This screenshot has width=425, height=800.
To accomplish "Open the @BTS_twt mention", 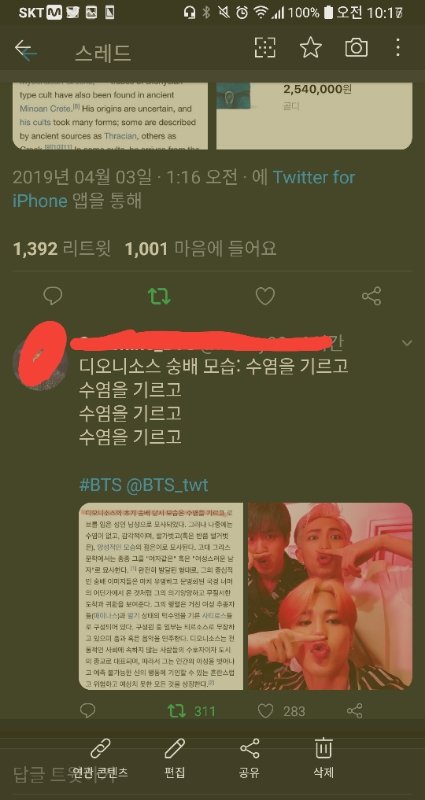I will click(x=167, y=485).
